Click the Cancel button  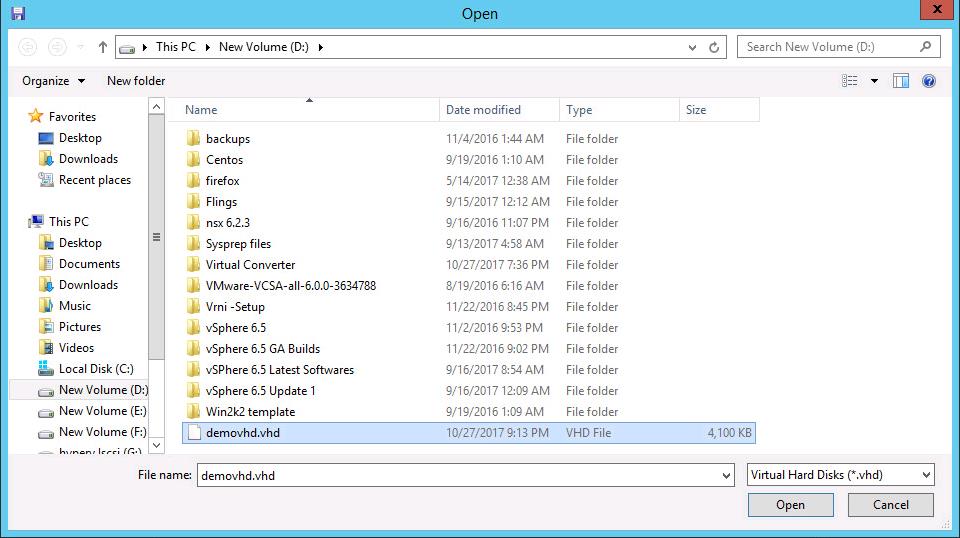click(891, 505)
